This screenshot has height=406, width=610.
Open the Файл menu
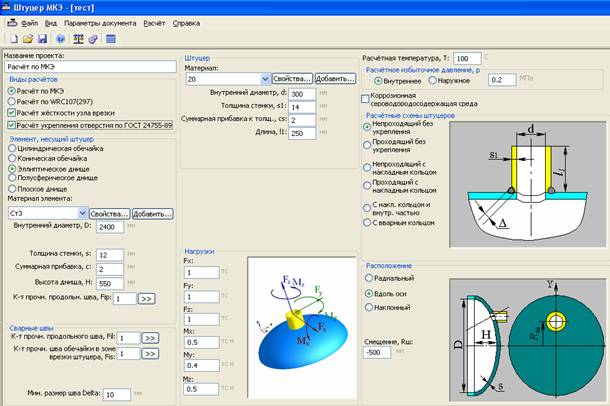[x=30, y=23]
